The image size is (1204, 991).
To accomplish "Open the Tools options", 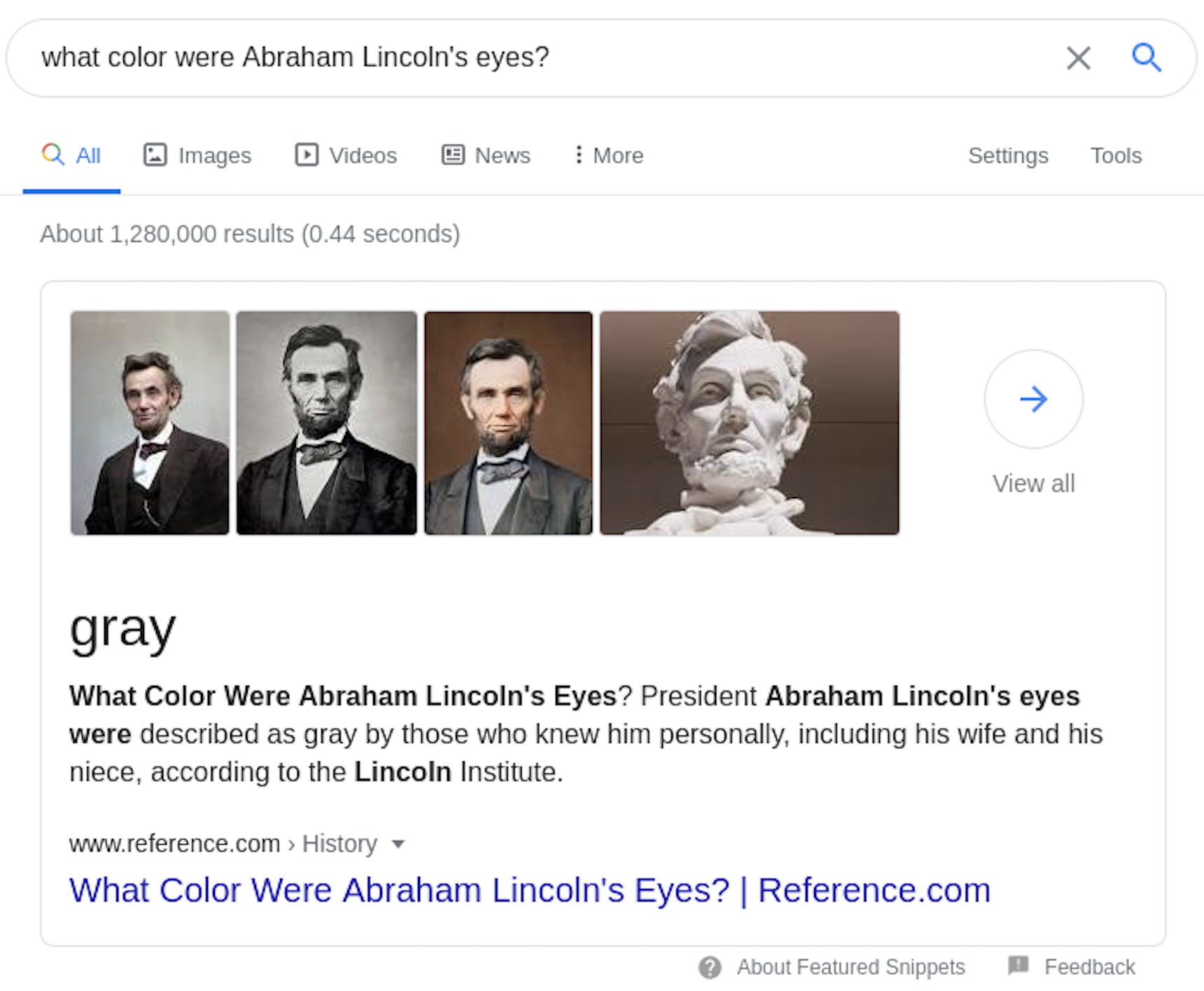I will tap(1116, 155).
